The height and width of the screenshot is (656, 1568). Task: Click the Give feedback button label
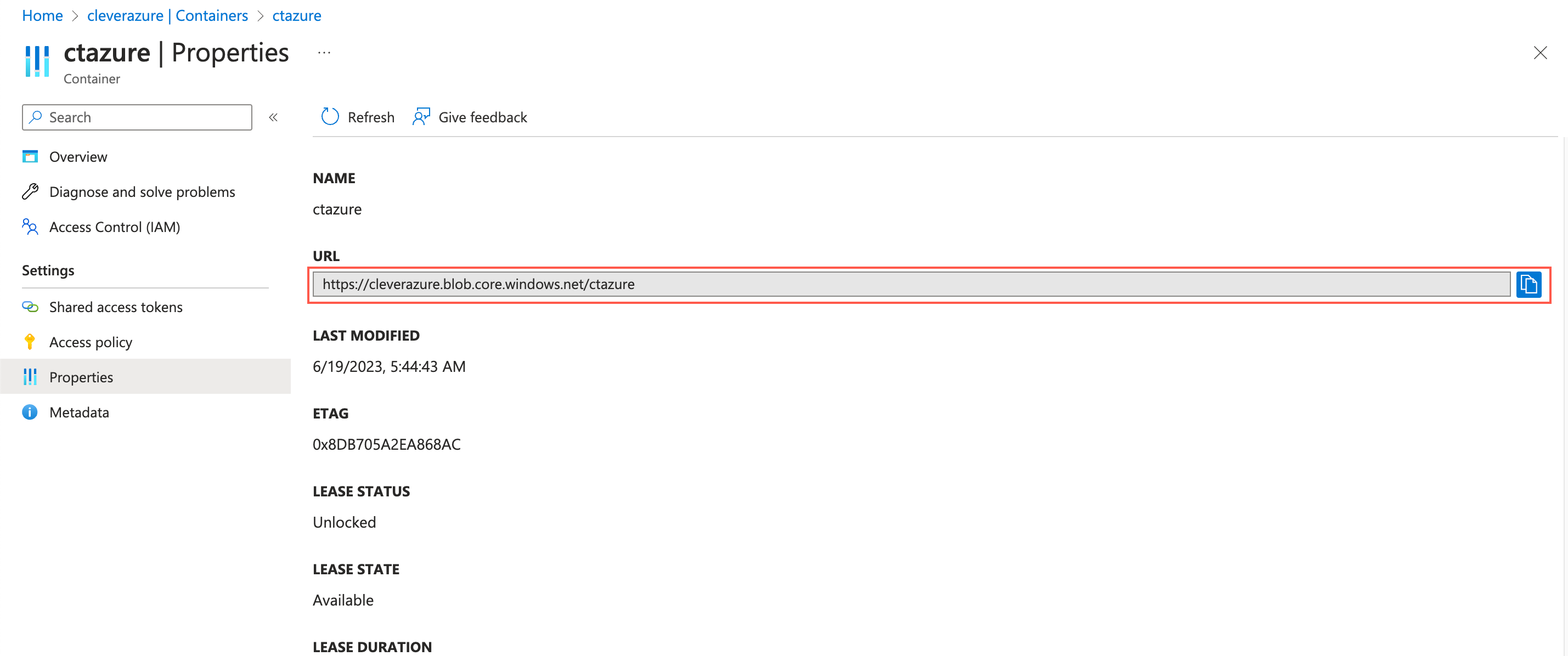[x=483, y=117]
